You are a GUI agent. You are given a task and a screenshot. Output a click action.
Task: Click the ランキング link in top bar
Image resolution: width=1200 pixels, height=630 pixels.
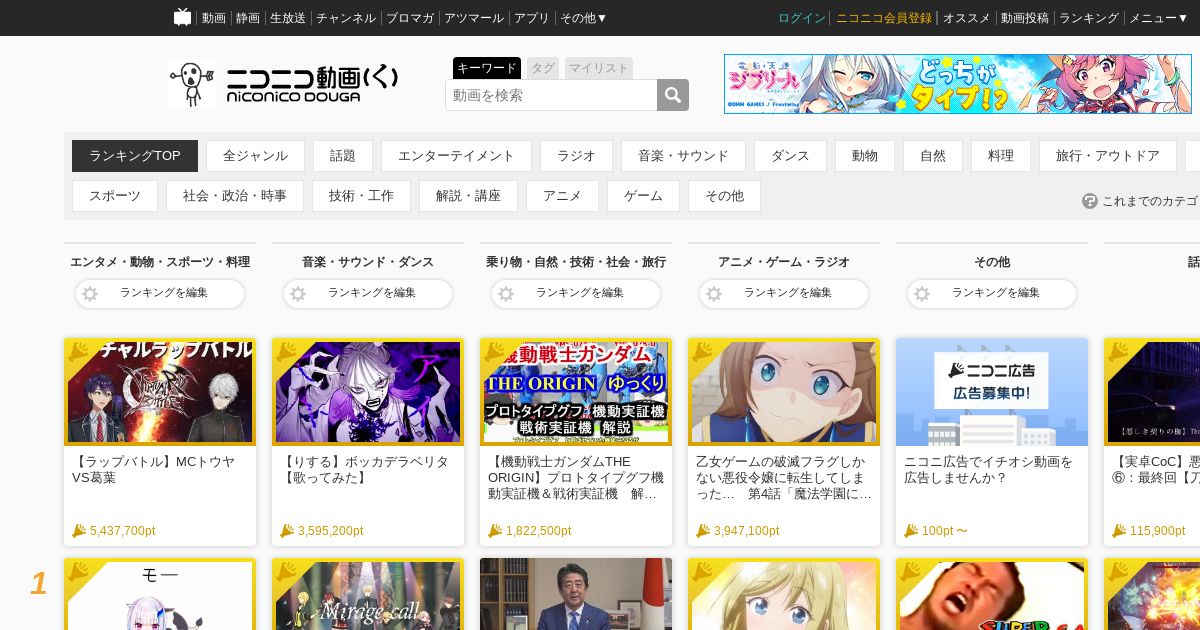pos(1089,18)
